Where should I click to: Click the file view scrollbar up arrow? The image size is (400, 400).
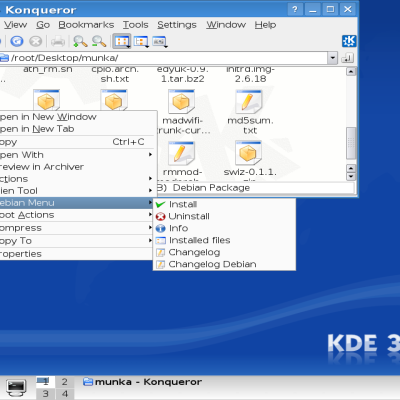351,71
